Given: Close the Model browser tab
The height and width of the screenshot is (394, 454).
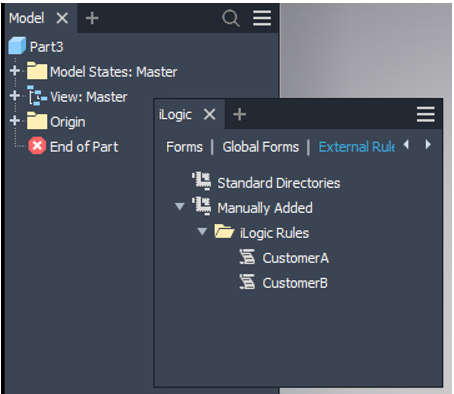Looking at the screenshot, I should 62,18.
